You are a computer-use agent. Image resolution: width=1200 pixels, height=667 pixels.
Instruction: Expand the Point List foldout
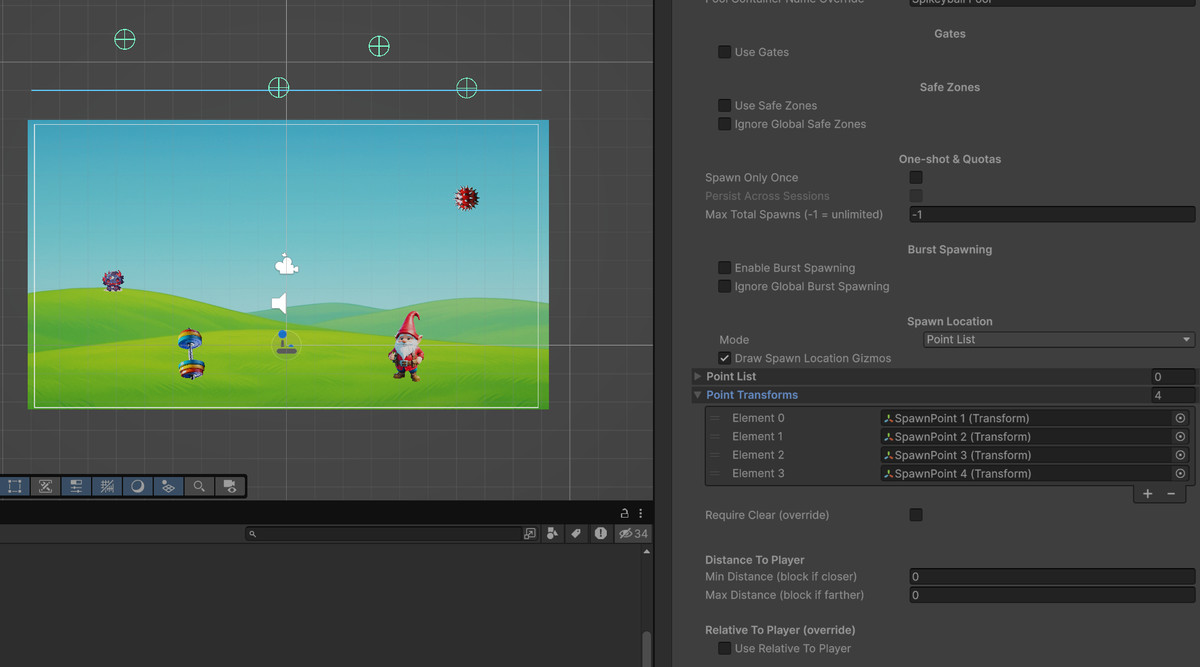[697, 376]
